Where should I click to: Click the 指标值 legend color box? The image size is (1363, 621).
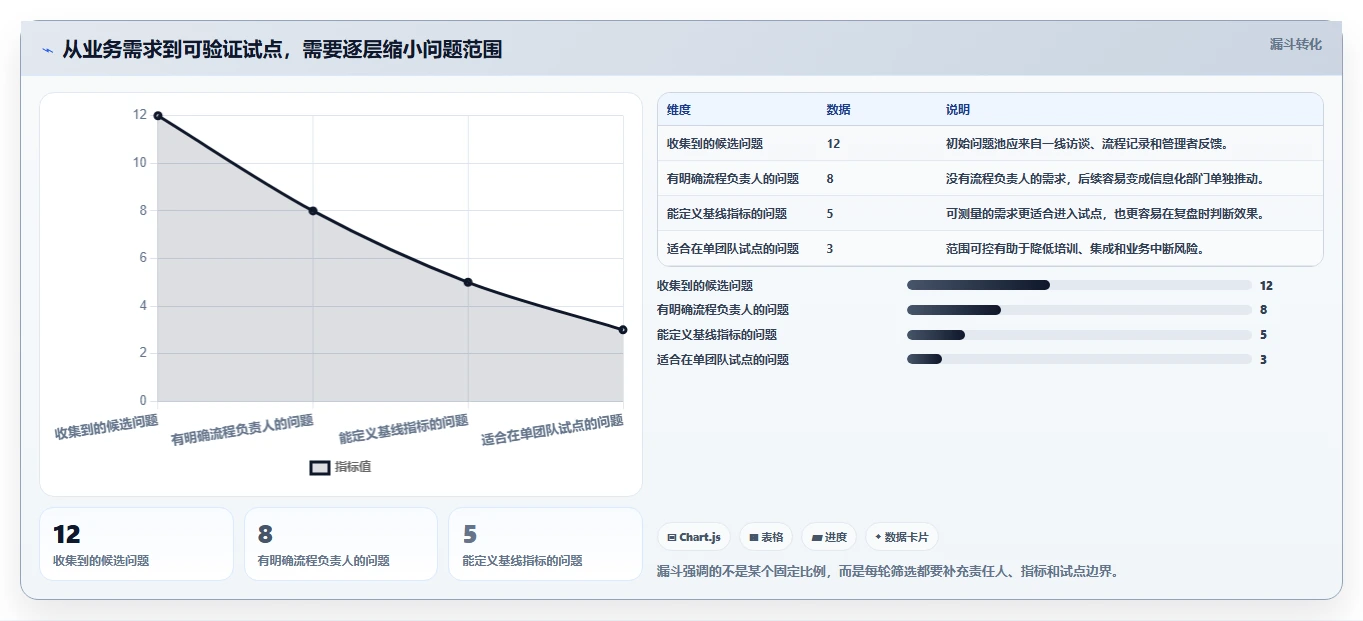tap(320, 467)
